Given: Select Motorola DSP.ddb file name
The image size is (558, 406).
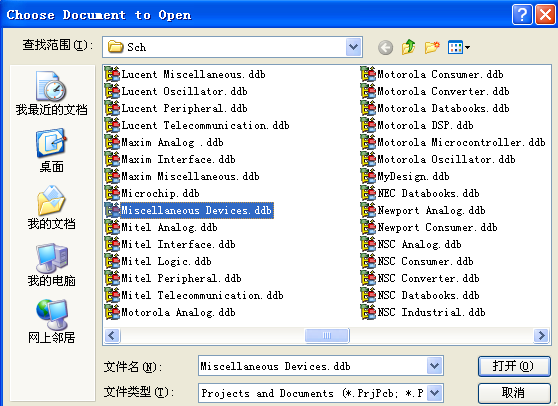Looking at the screenshot, I should click(425, 126).
